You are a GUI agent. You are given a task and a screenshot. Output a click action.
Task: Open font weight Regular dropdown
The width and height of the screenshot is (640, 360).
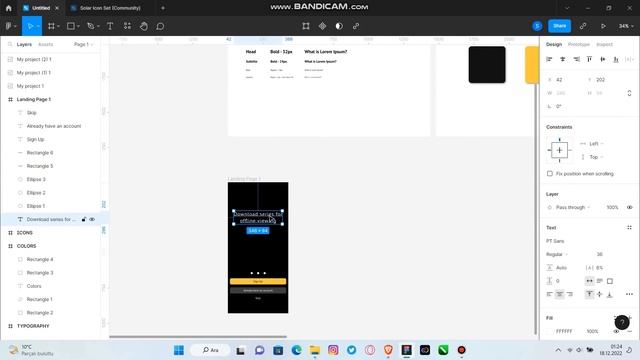[x=557, y=254]
